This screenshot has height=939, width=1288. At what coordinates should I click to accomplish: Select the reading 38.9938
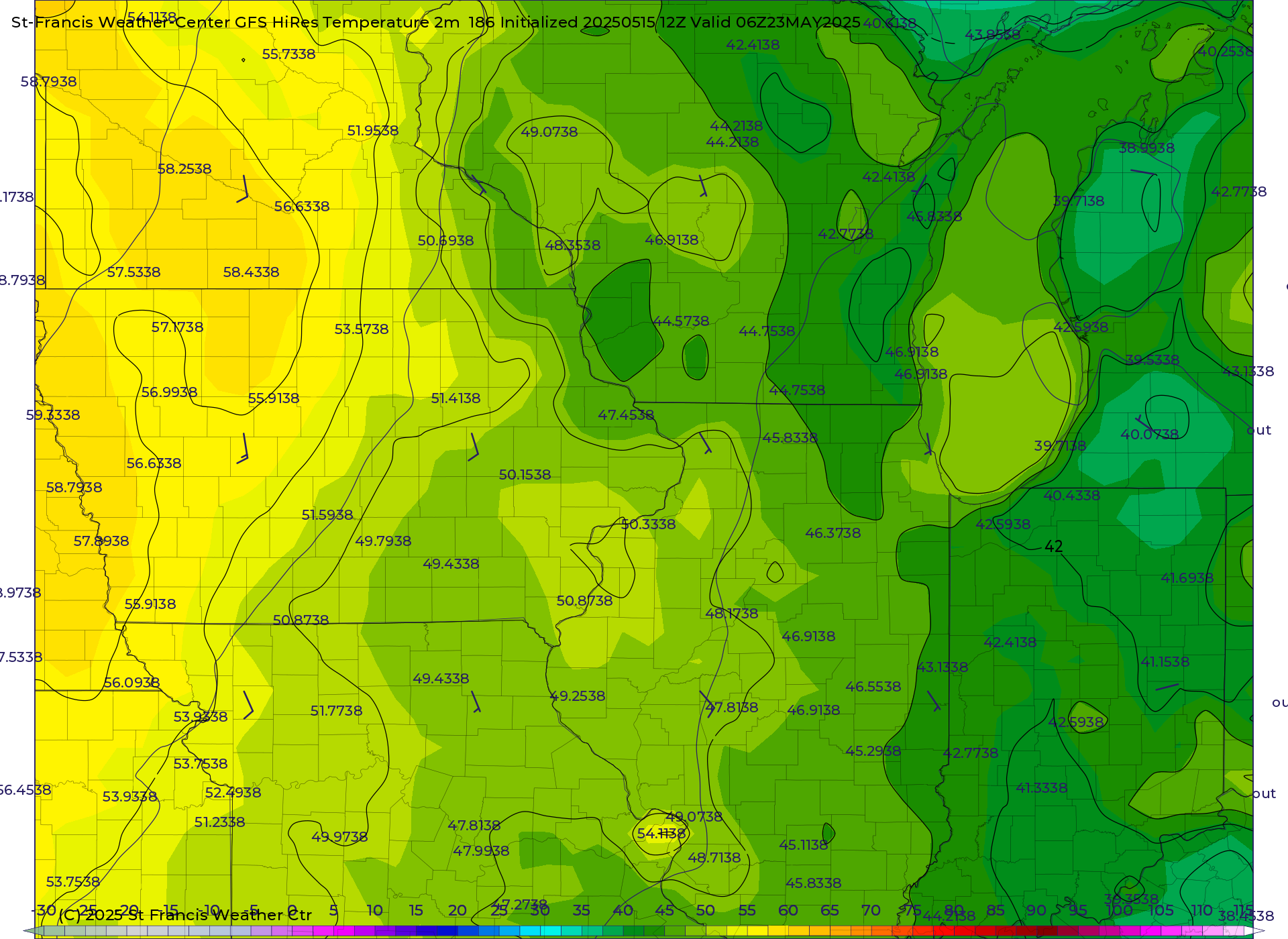click(x=1146, y=148)
